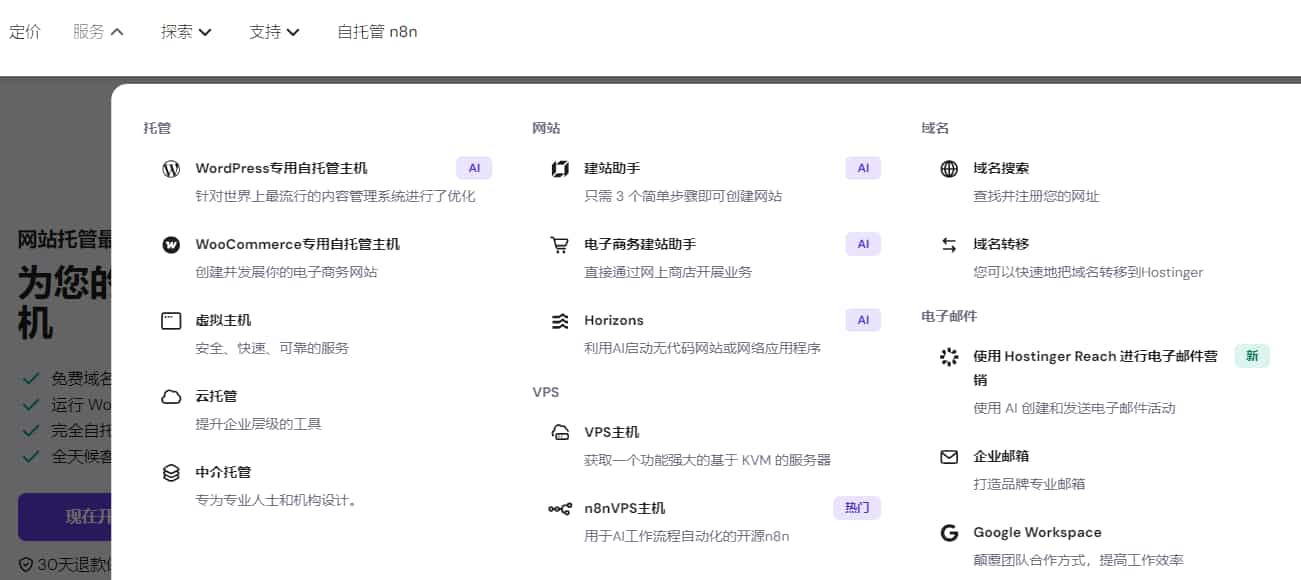
Task: Select the Horizons waves icon
Action: coord(559,320)
